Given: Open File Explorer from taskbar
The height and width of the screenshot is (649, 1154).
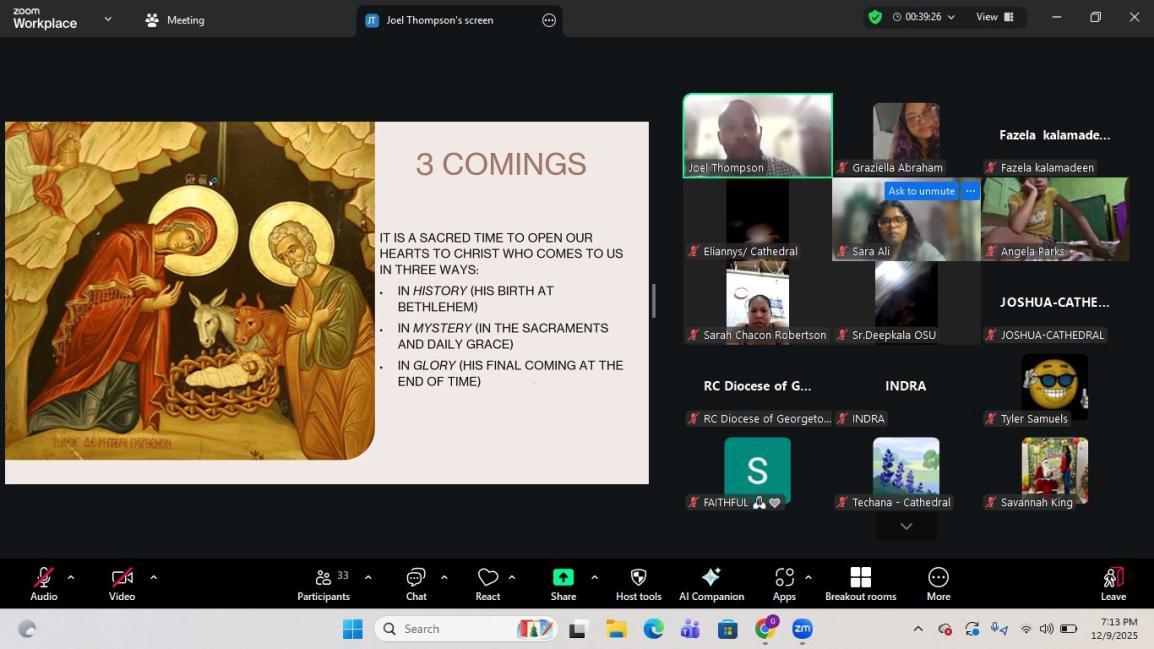Looking at the screenshot, I should coord(616,629).
